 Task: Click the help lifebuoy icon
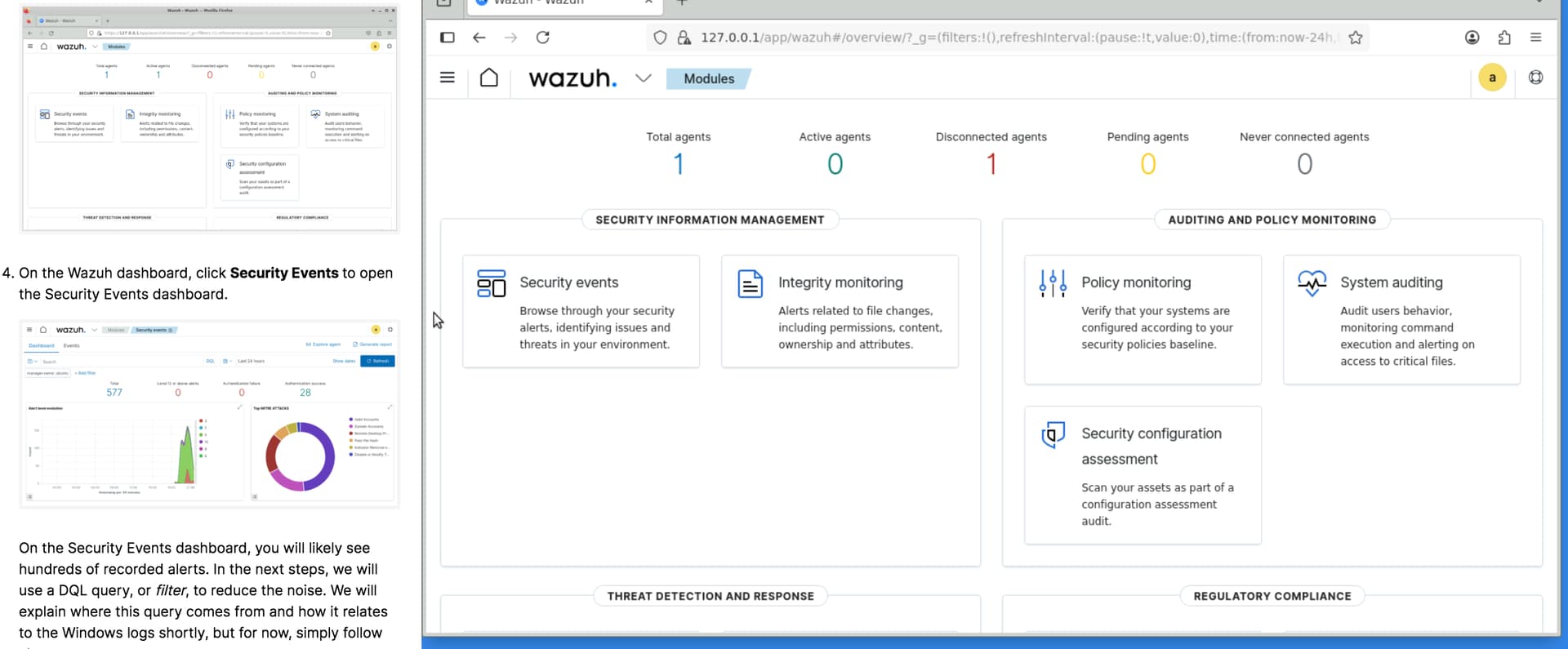tap(1535, 78)
